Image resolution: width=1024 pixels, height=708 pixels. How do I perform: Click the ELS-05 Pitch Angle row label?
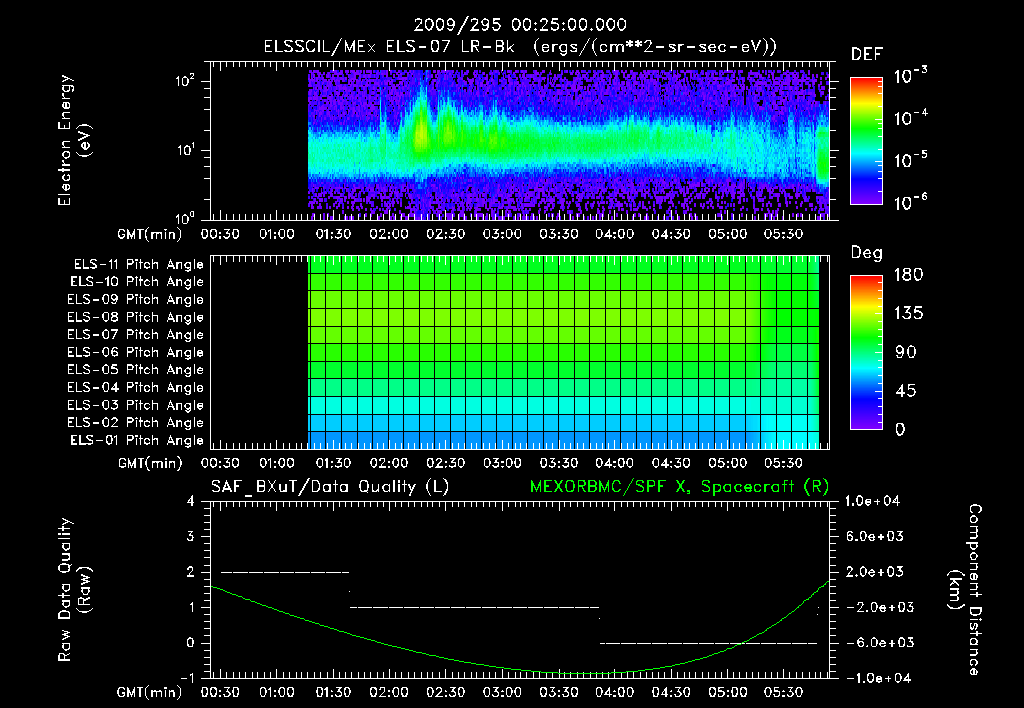pos(135,370)
